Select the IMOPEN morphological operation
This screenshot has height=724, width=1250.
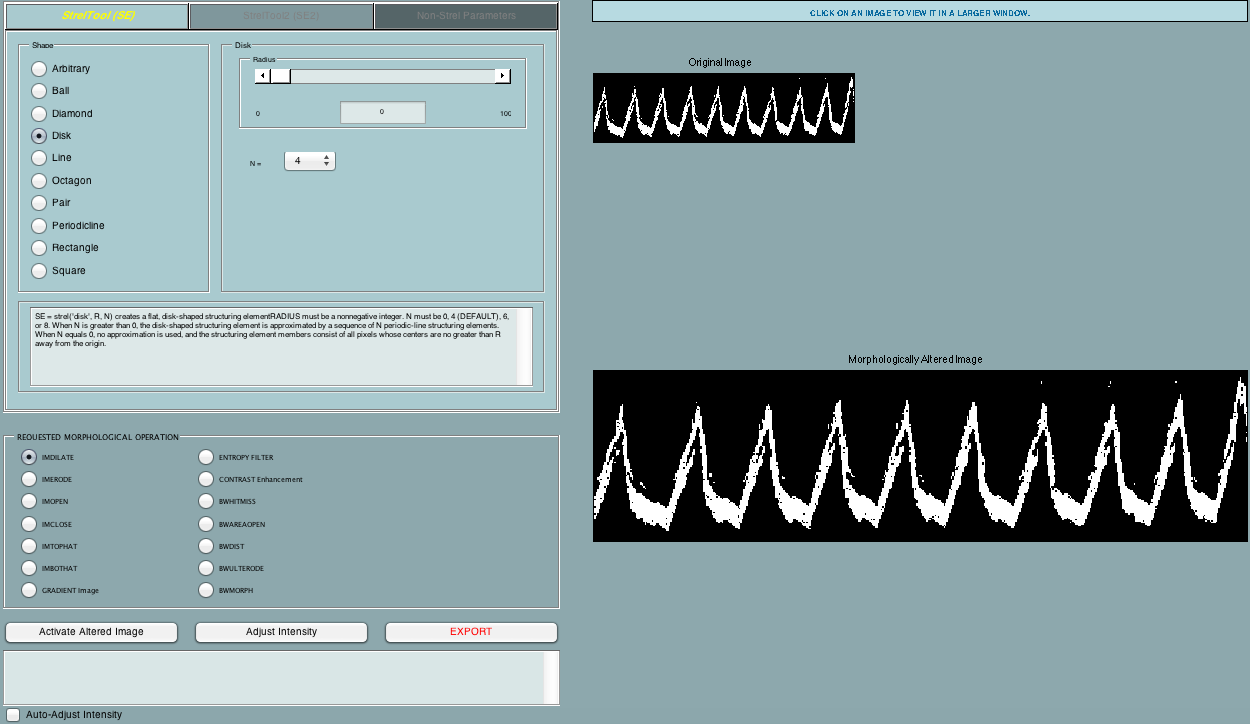coord(28,502)
